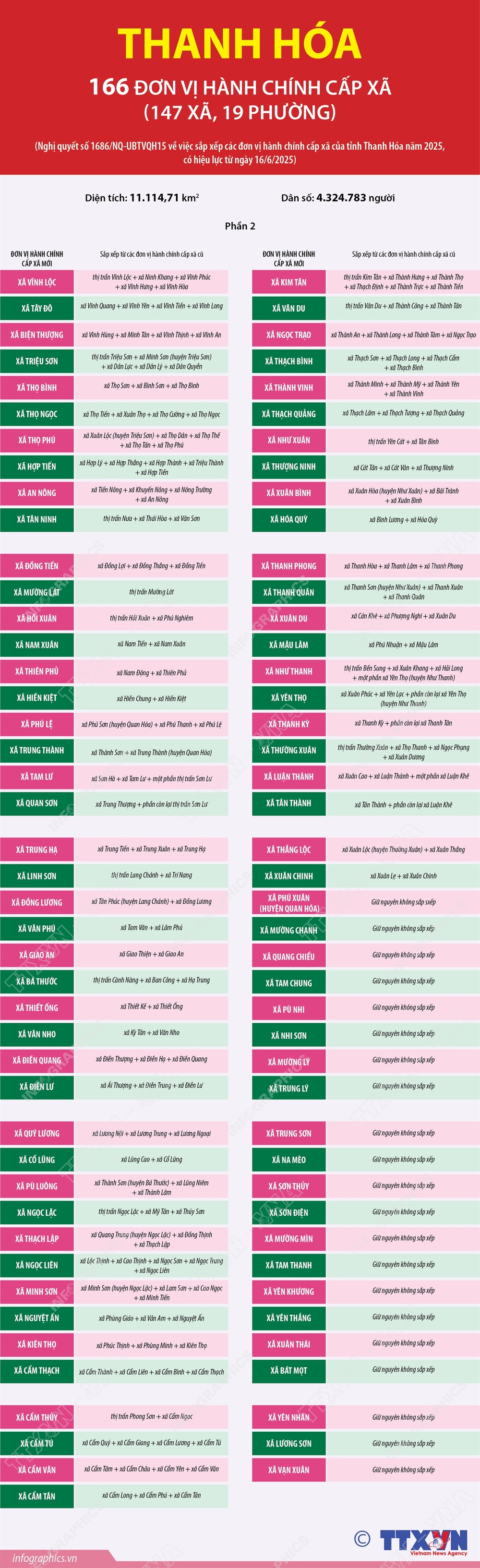Viewport: 480px width, 1568px height.
Task: Click the XÃ VẠN XUÂN label
Action: pyautogui.click(x=289, y=1470)
